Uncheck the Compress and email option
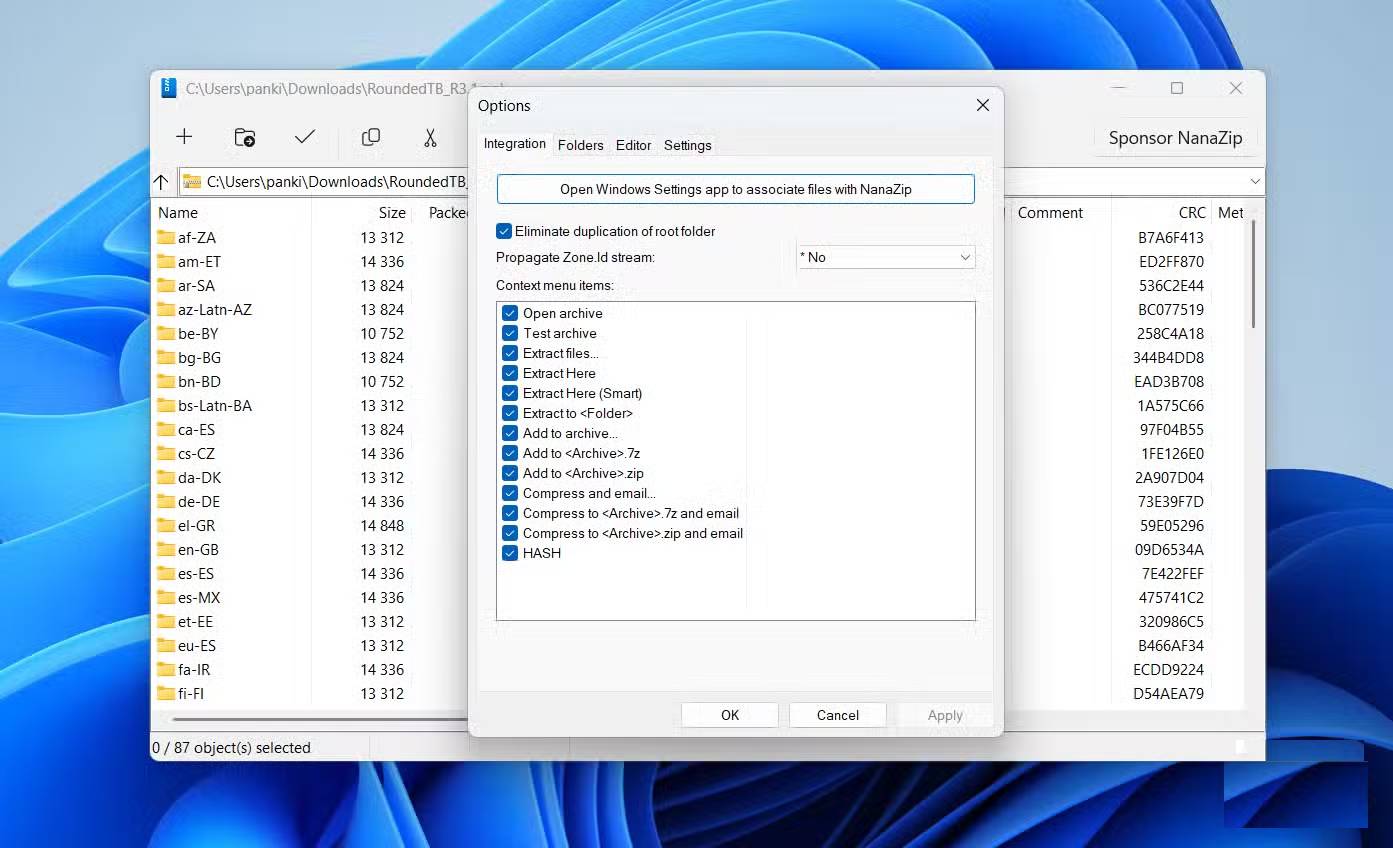The image size is (1393, 848). click(x=510, y=493)
